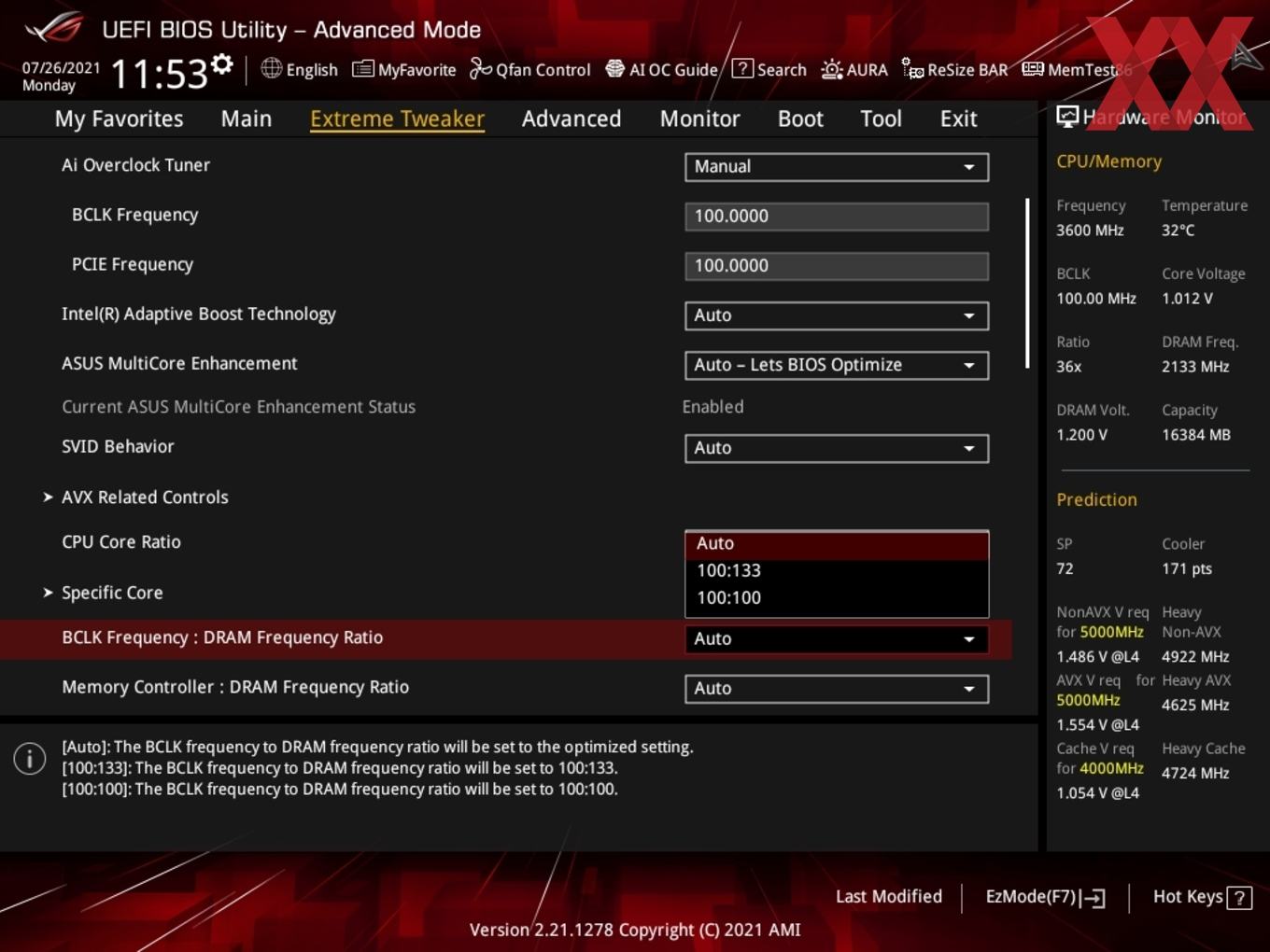The image size is (1270, 952).
Task: Select the 100:100 ratio option
Action: coord(836,597)
